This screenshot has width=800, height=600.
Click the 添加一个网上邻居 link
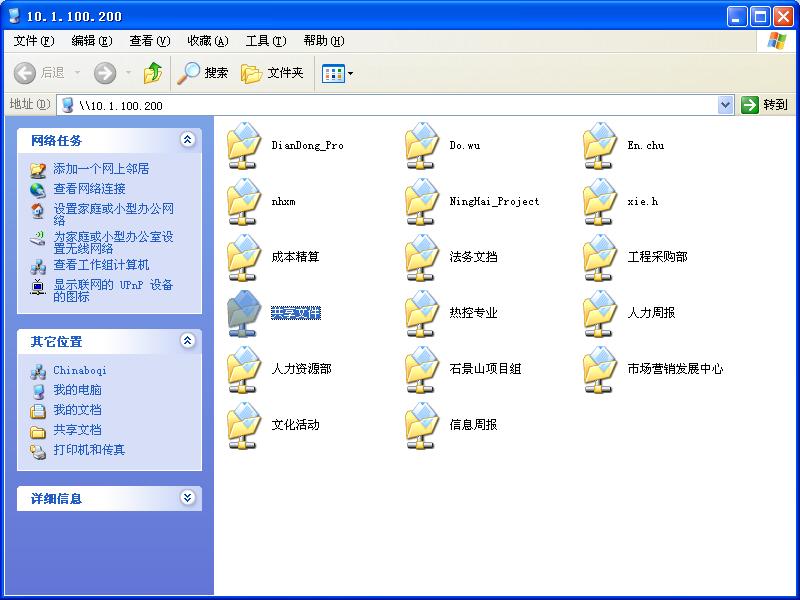click(x=101, y=169)
